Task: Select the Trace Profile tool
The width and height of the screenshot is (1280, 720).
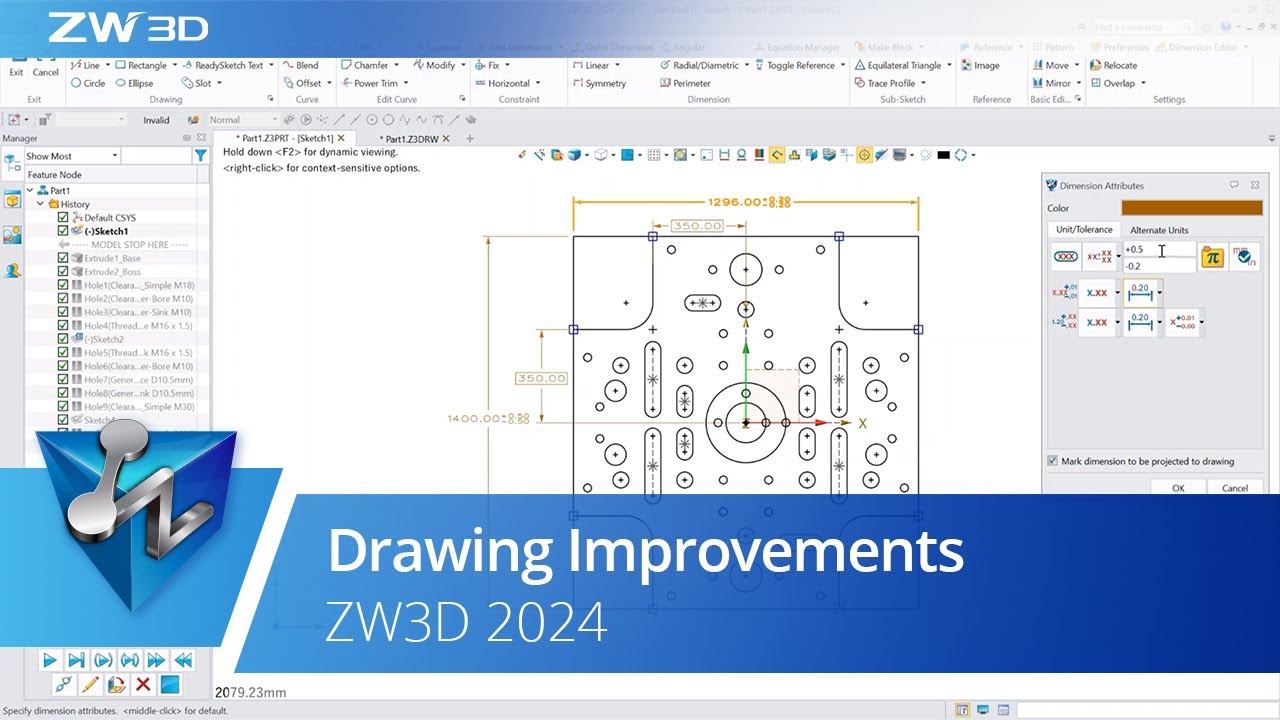Action: point(884,83)
